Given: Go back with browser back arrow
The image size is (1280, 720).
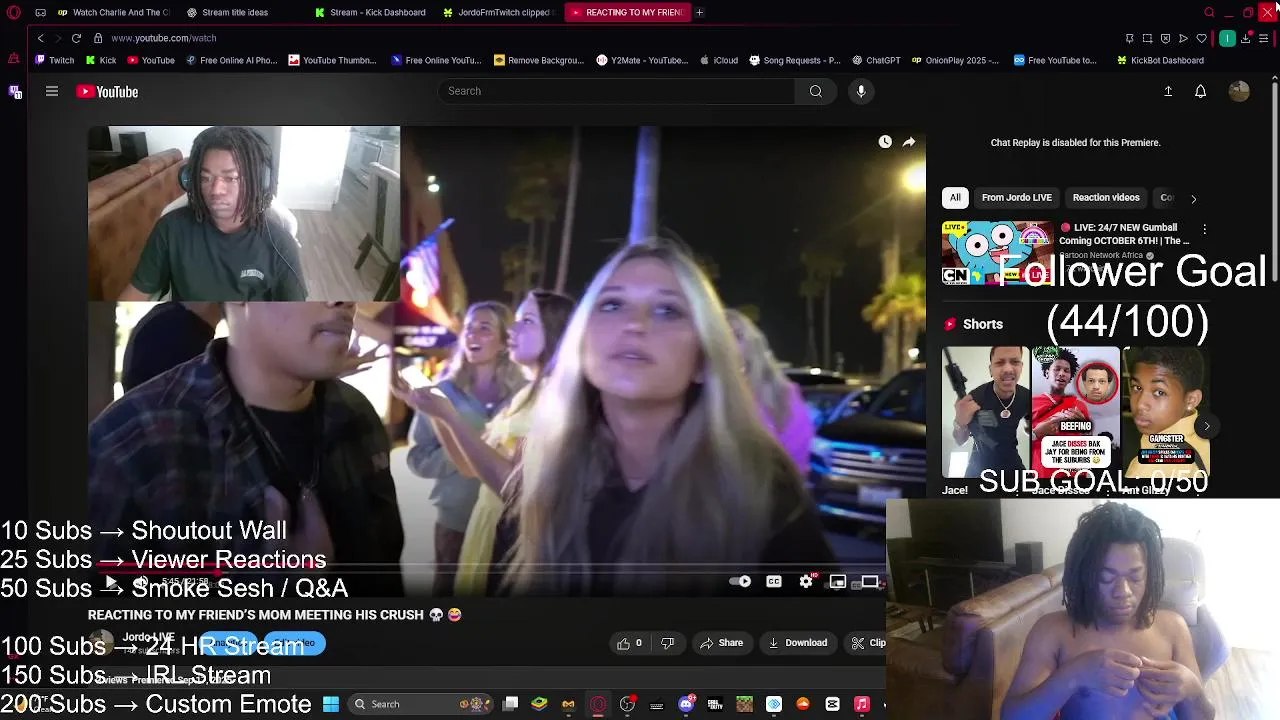Looking at the screenshot, I should [41, 38].
